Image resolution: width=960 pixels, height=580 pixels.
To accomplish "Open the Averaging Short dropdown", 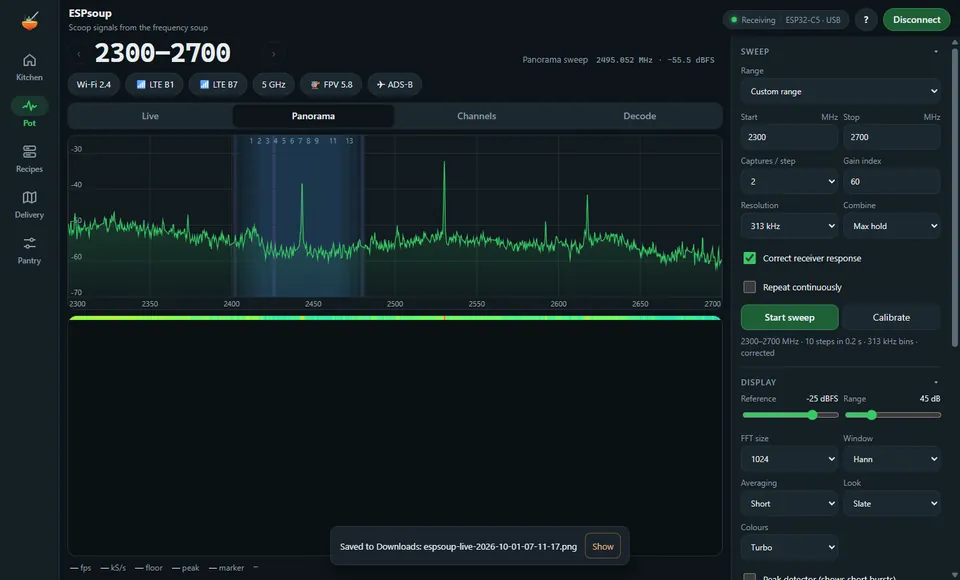I will (x=789, y=503).
